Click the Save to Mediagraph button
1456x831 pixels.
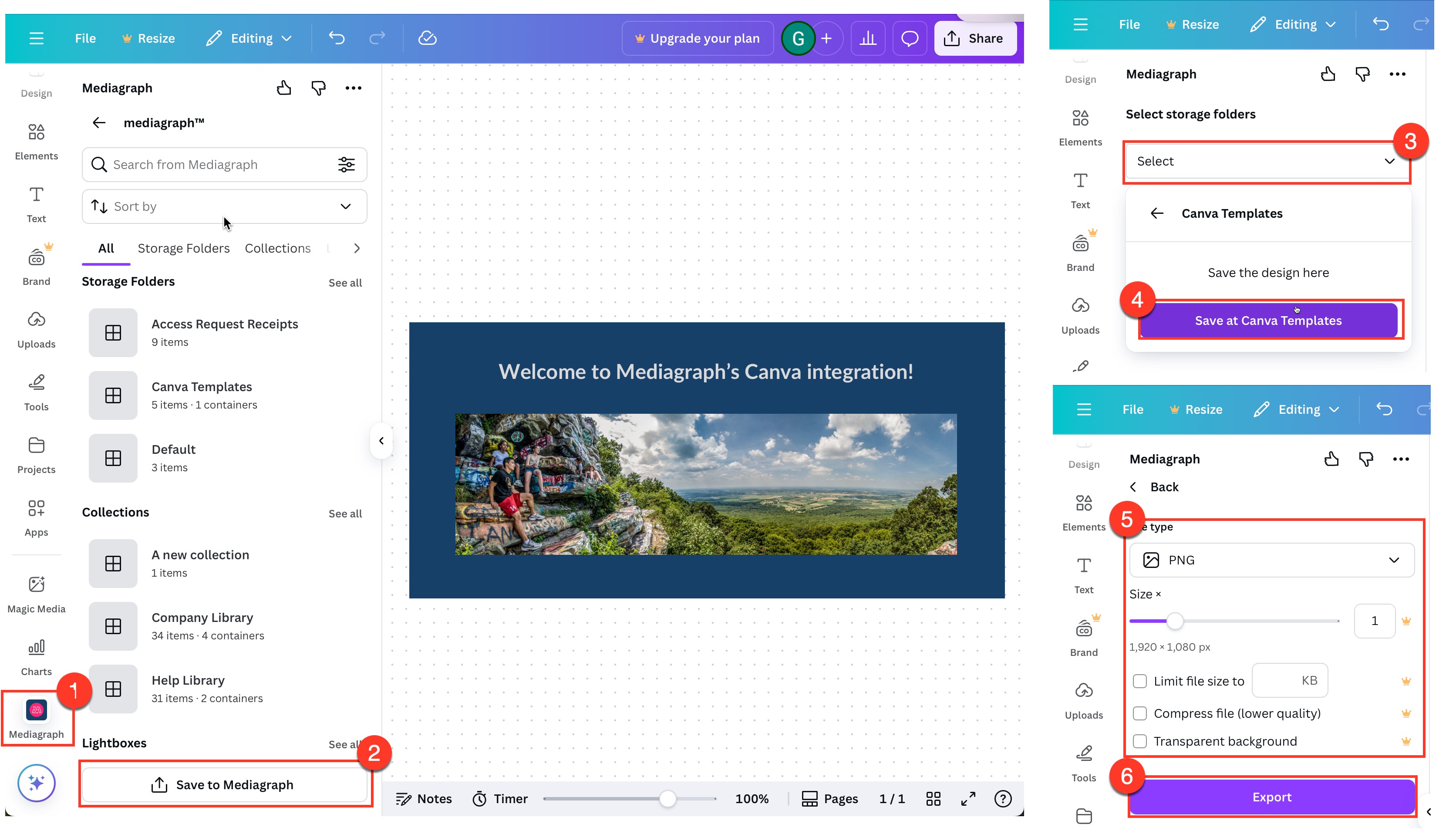pyautogui.click(x=225, y=784)
